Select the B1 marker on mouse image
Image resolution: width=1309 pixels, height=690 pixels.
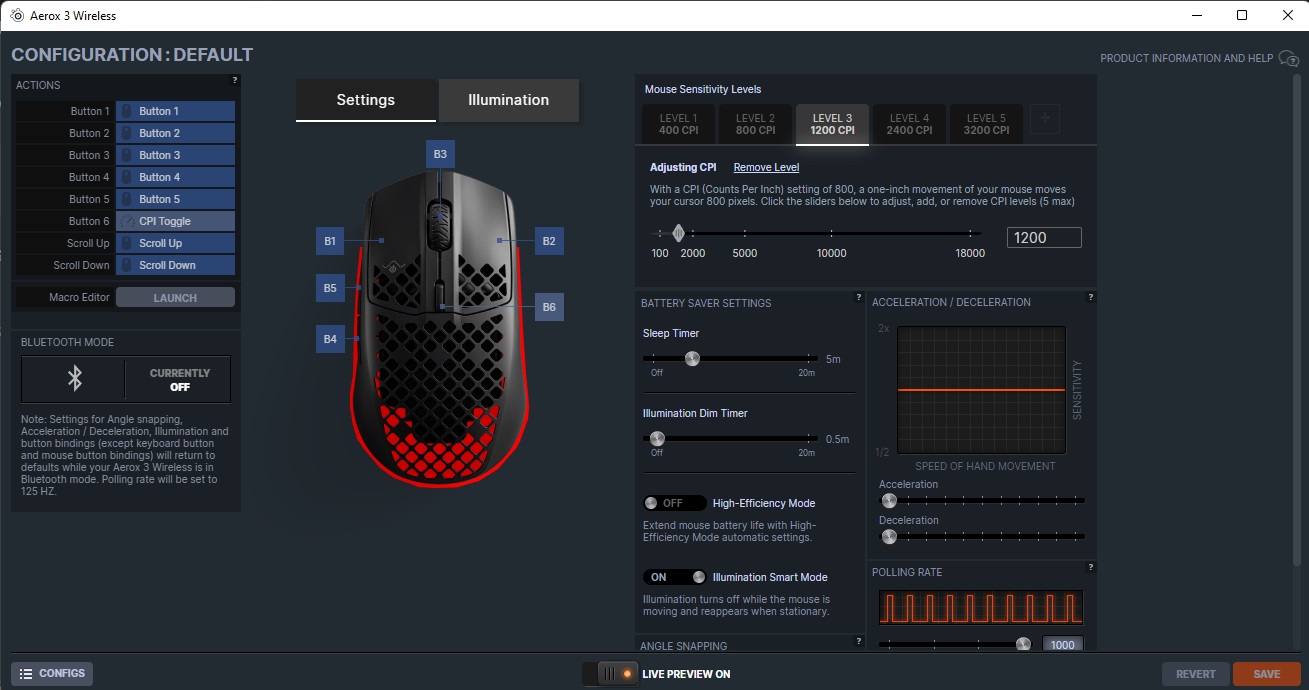(330, 241)
